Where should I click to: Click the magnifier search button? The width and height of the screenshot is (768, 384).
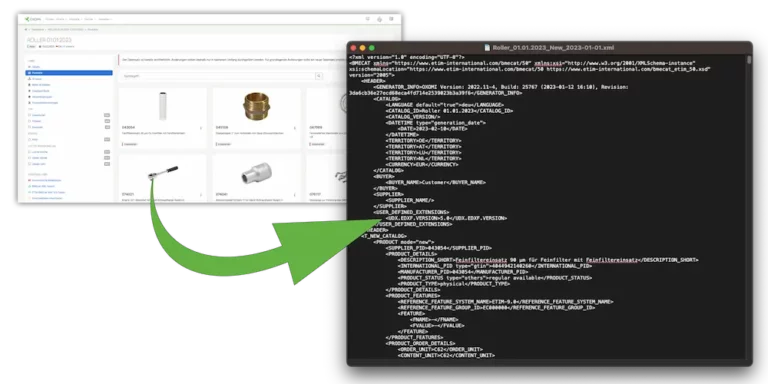[319, 76]
